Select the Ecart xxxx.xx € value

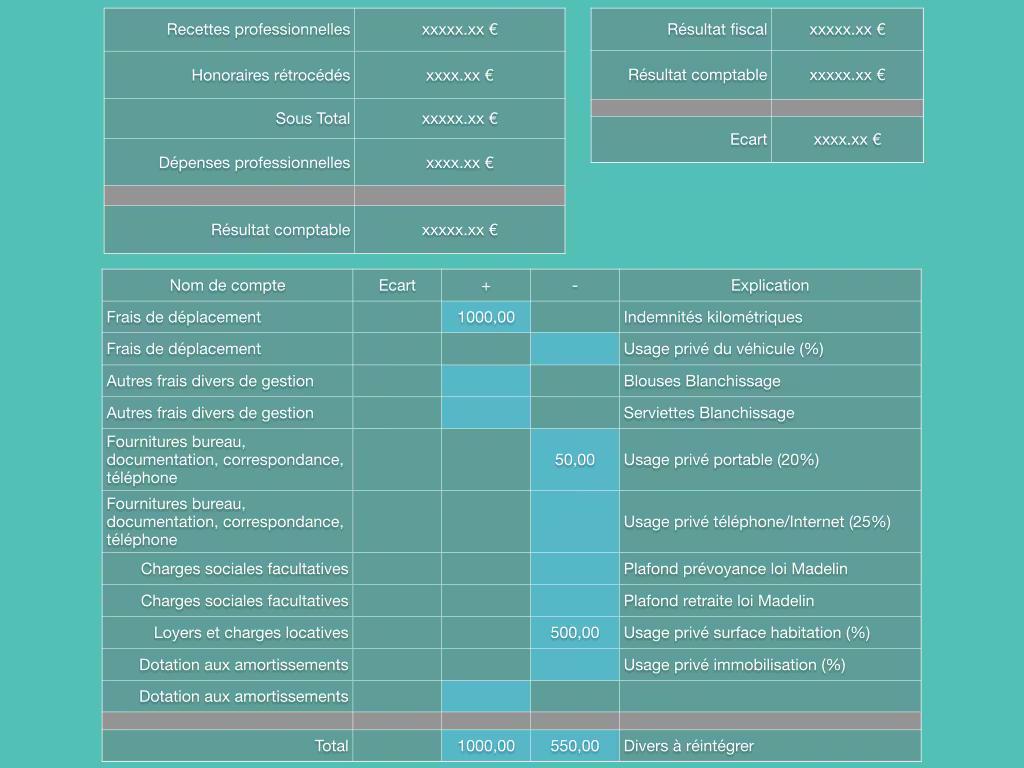click(x=847, y=139)
